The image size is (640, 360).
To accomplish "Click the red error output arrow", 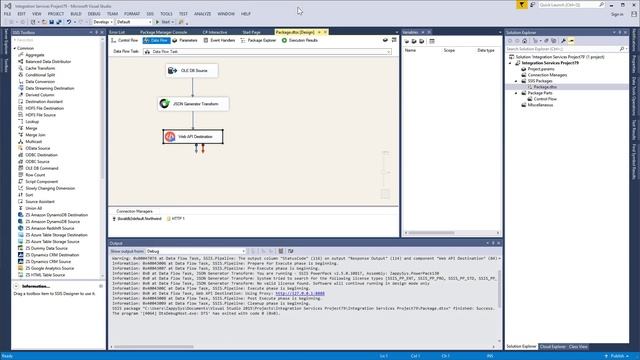I will coord(203,149).
